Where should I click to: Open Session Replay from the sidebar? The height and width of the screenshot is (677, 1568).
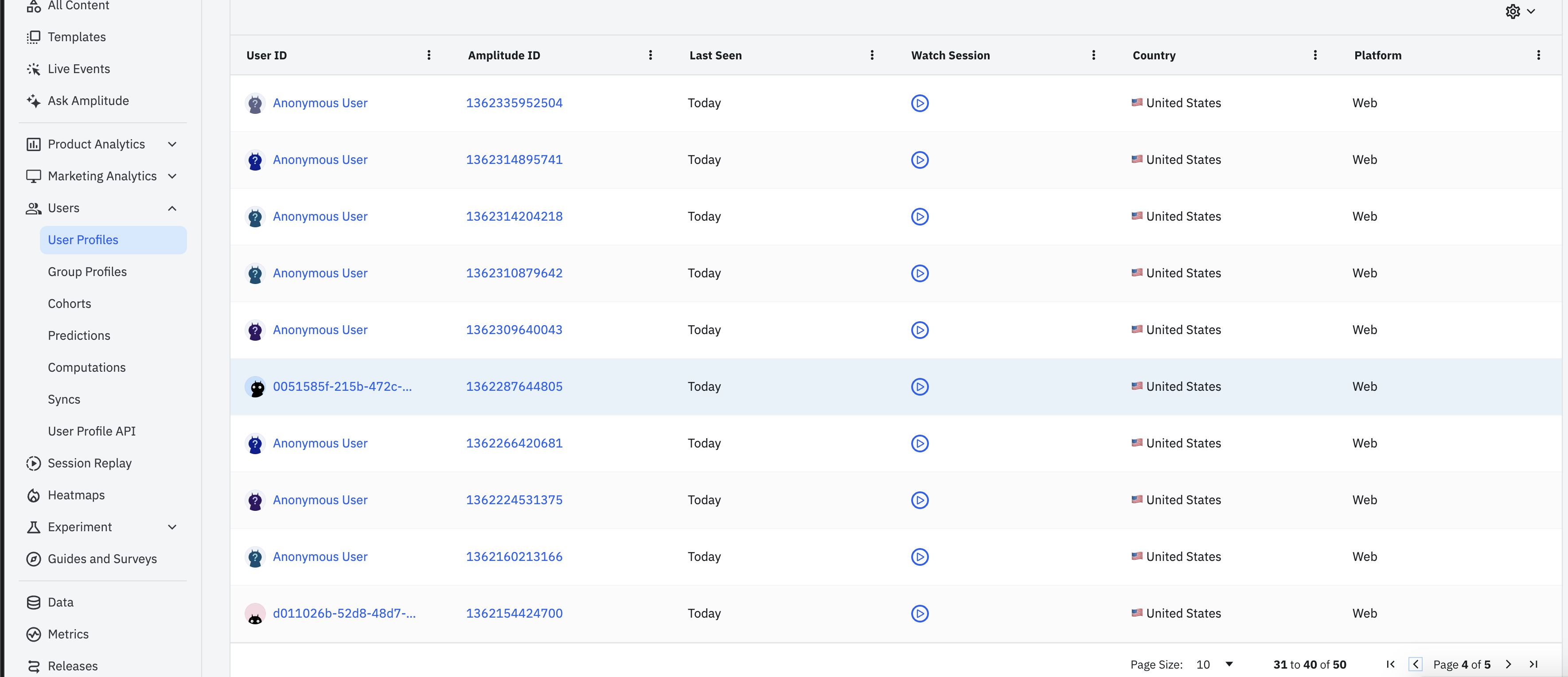tap(90, 463)
